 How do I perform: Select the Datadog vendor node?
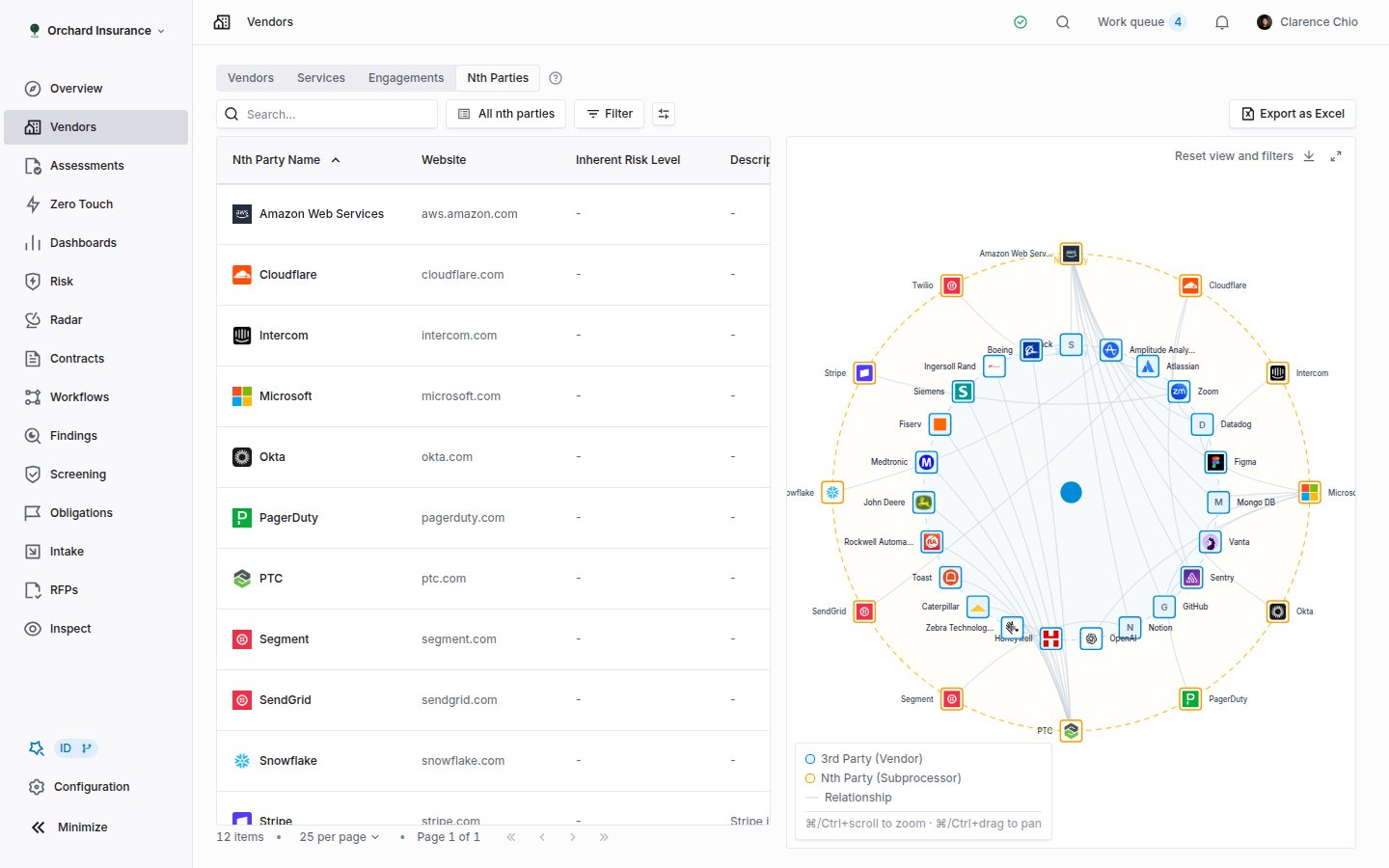(1202, 424)
